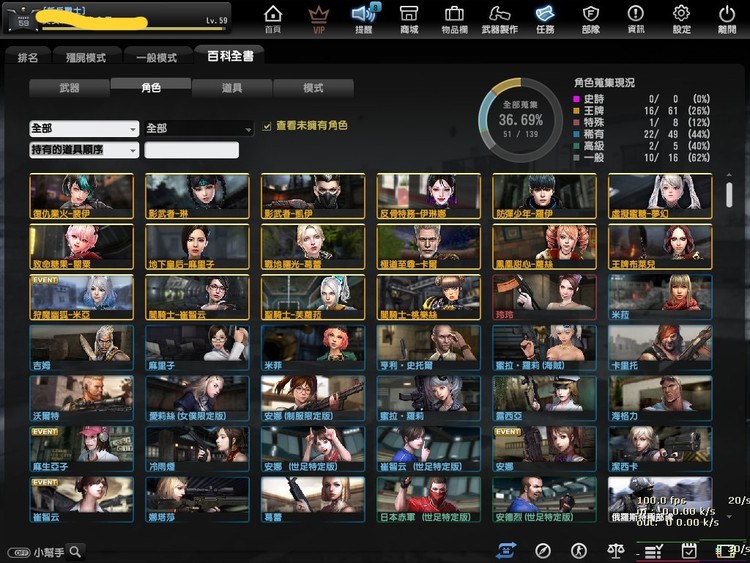Select the 武器 category tab

click(x=69, y=88)
